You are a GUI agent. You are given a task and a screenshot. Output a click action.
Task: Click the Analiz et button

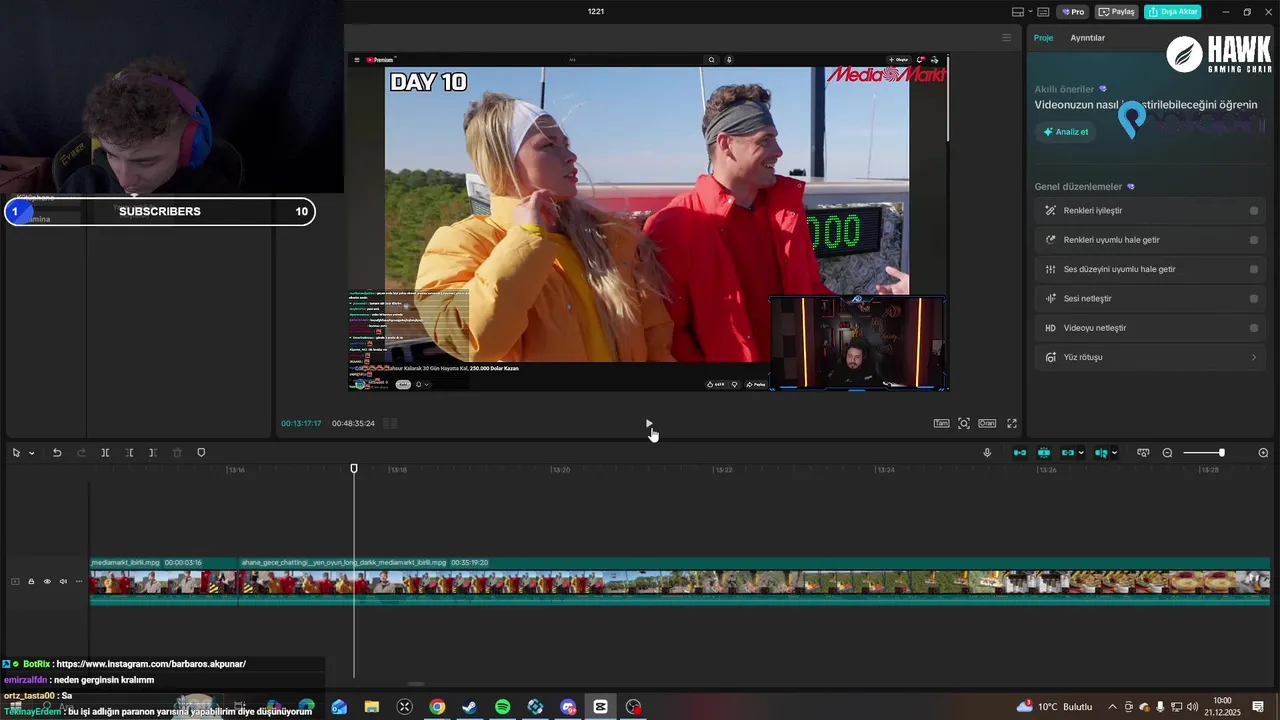(x=1066, y=132)
